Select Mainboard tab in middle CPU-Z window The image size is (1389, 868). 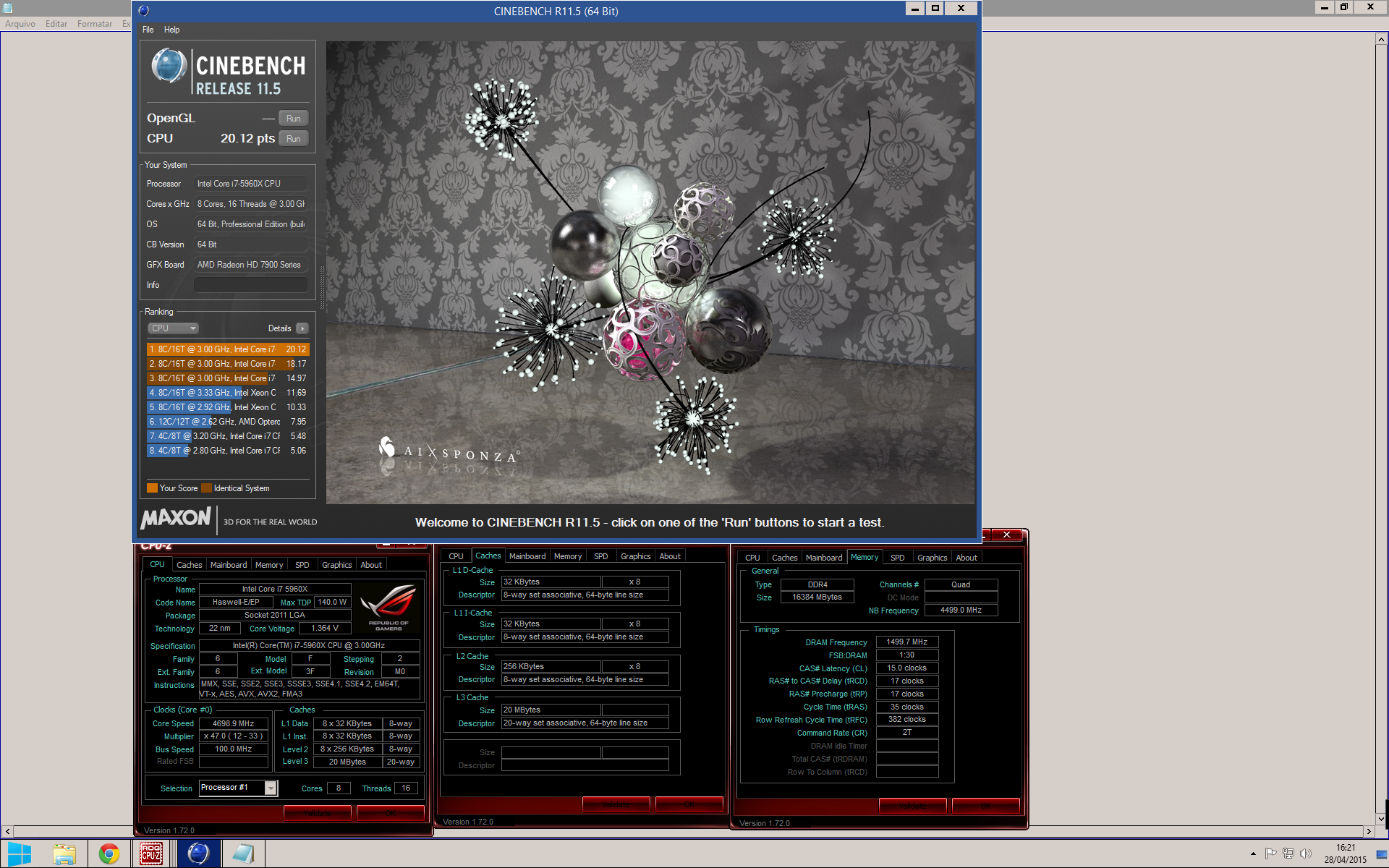(x=527, y=556)
